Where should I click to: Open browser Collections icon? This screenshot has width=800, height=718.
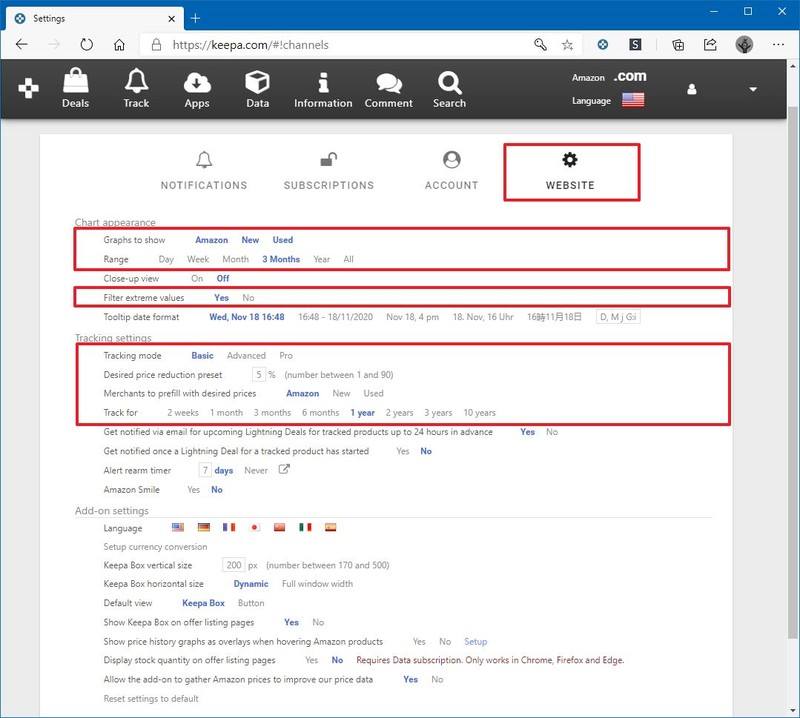coord(678,45)
